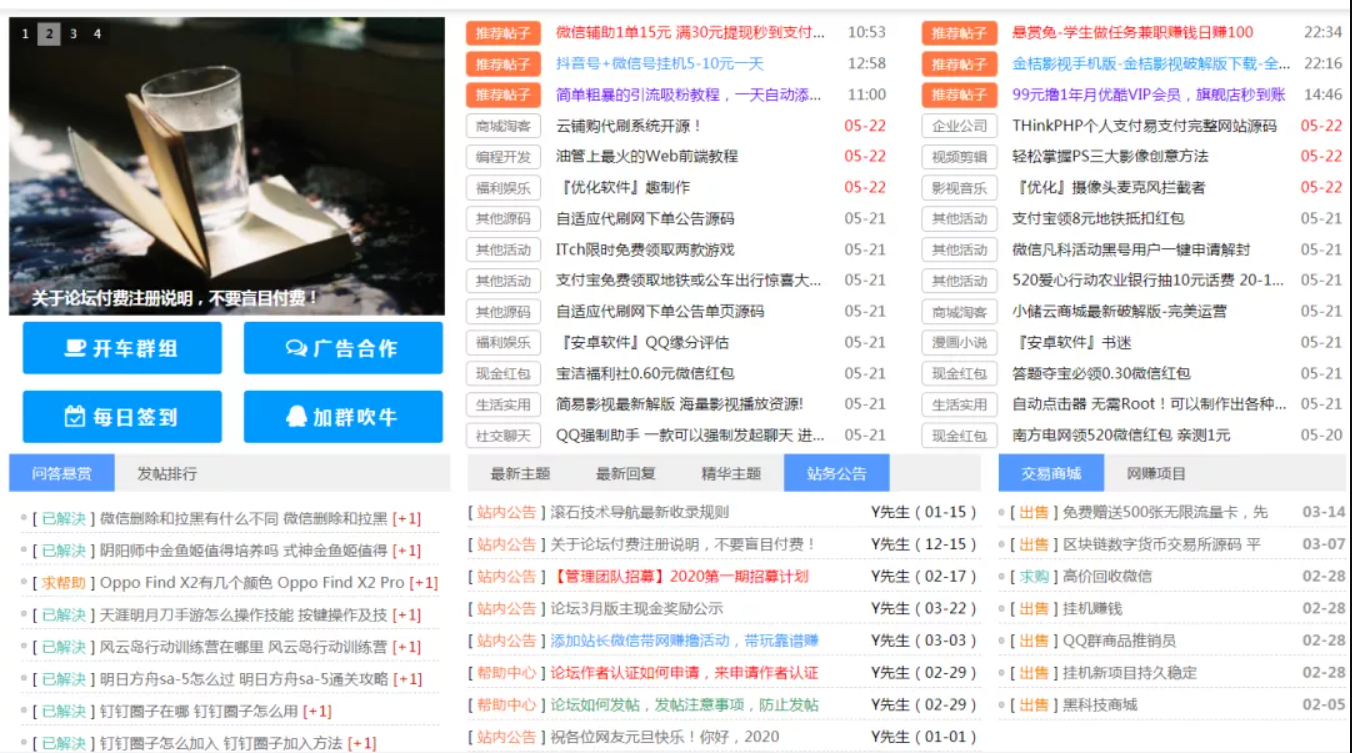Open post 『优化软件』趣制作
The width and height of the screenshot is (1352, 753).
(x=623, y=187)
